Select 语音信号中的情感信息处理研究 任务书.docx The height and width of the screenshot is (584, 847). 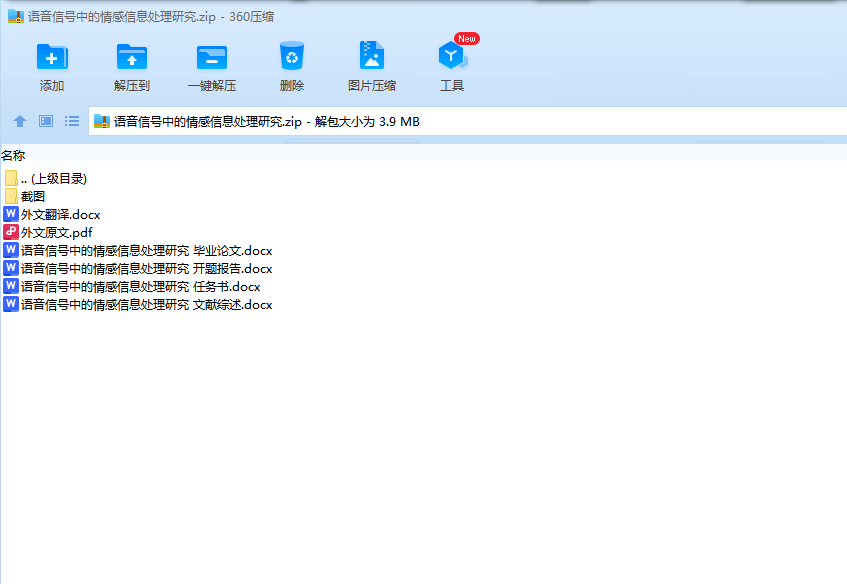coord(140,287)
